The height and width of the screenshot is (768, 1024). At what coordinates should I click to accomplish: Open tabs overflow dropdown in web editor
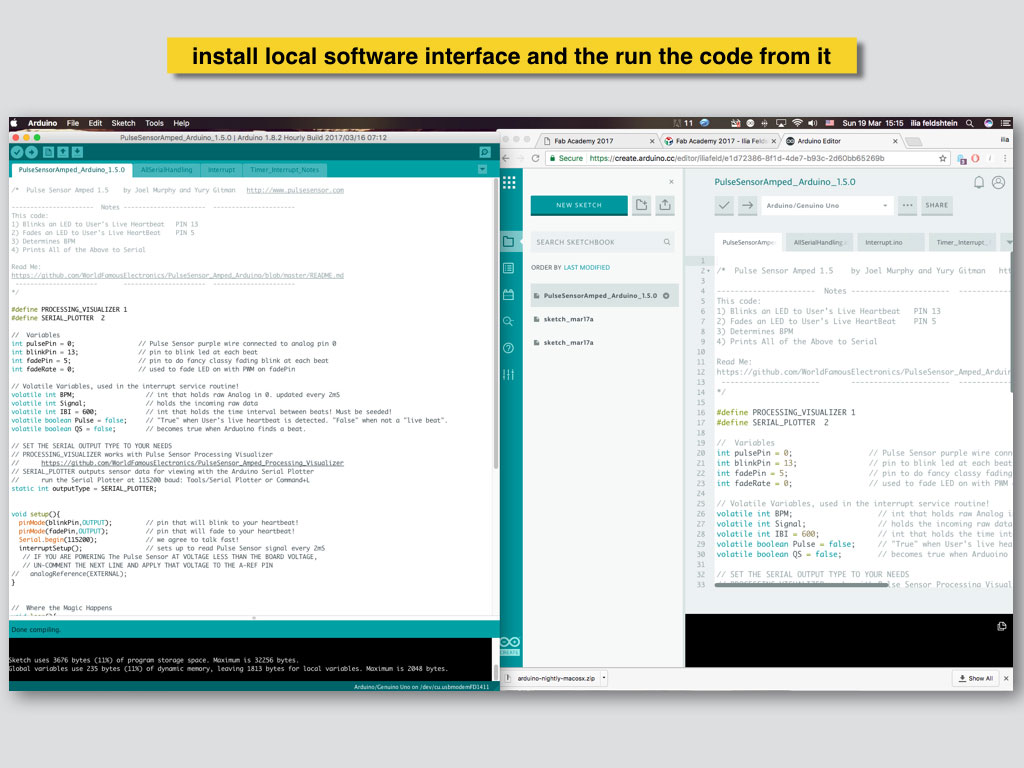tap(1008, 242)
